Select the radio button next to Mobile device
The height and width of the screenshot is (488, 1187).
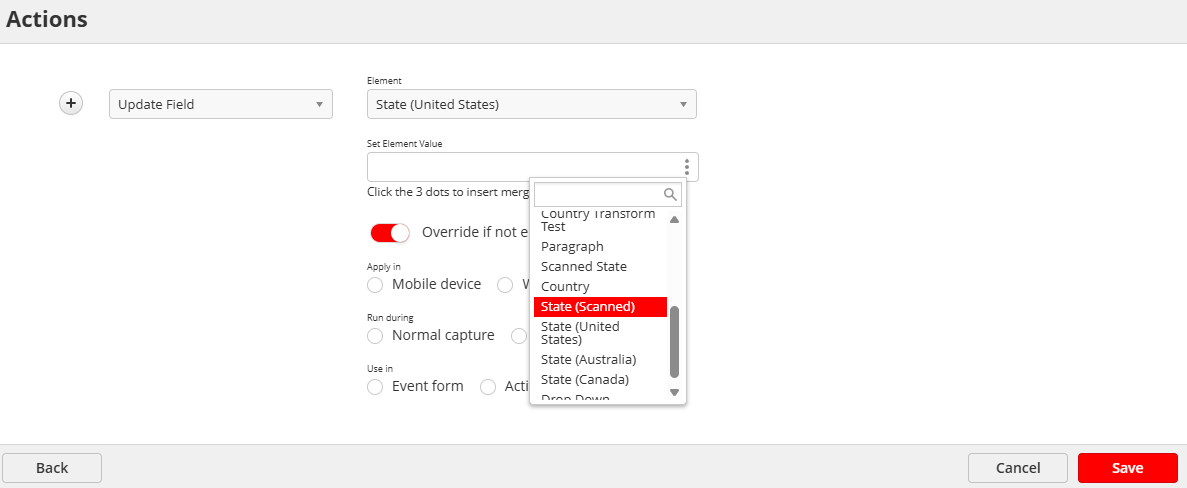tap(505, 284)
